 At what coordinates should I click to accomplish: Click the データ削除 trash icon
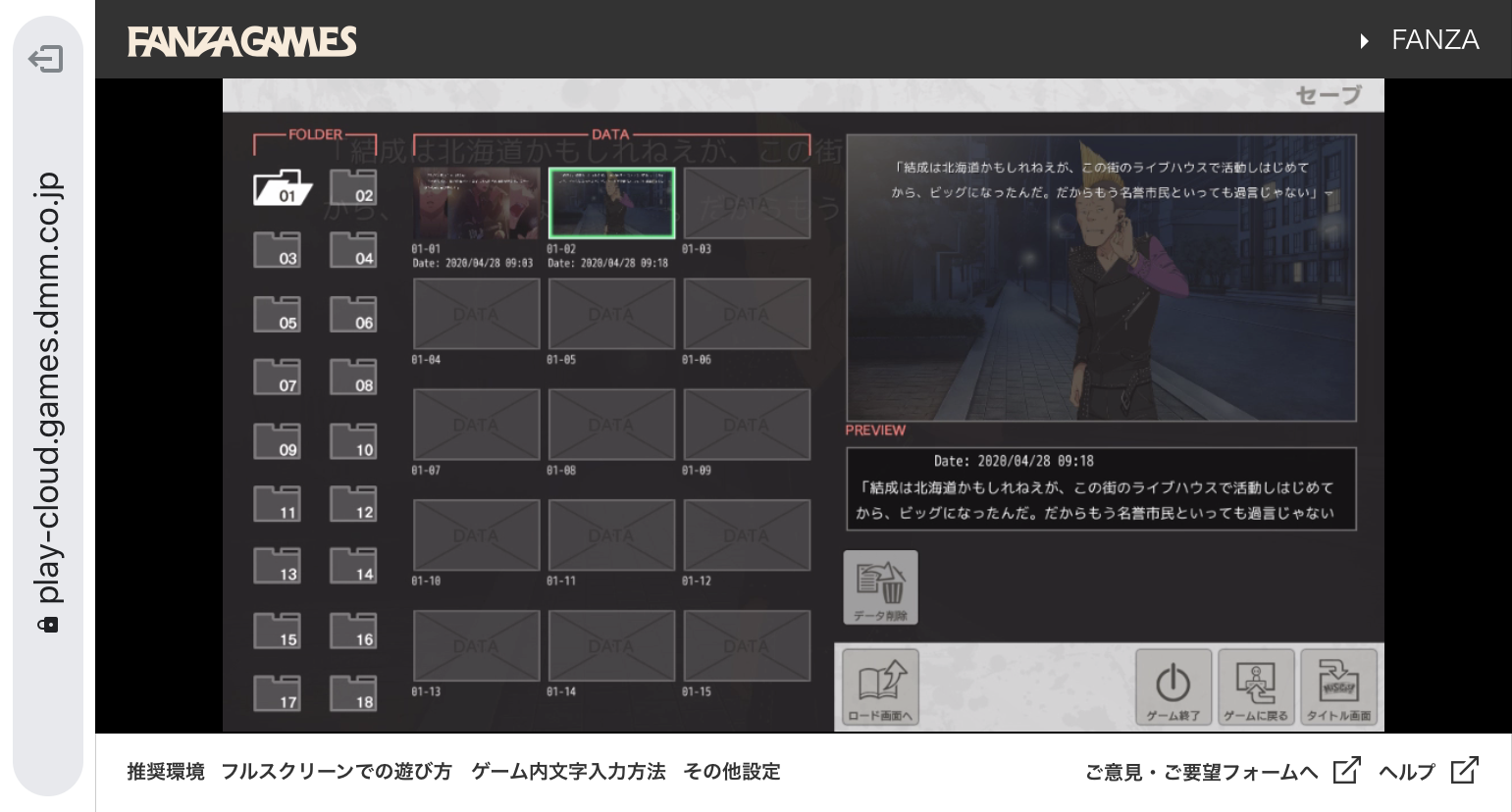880,586
